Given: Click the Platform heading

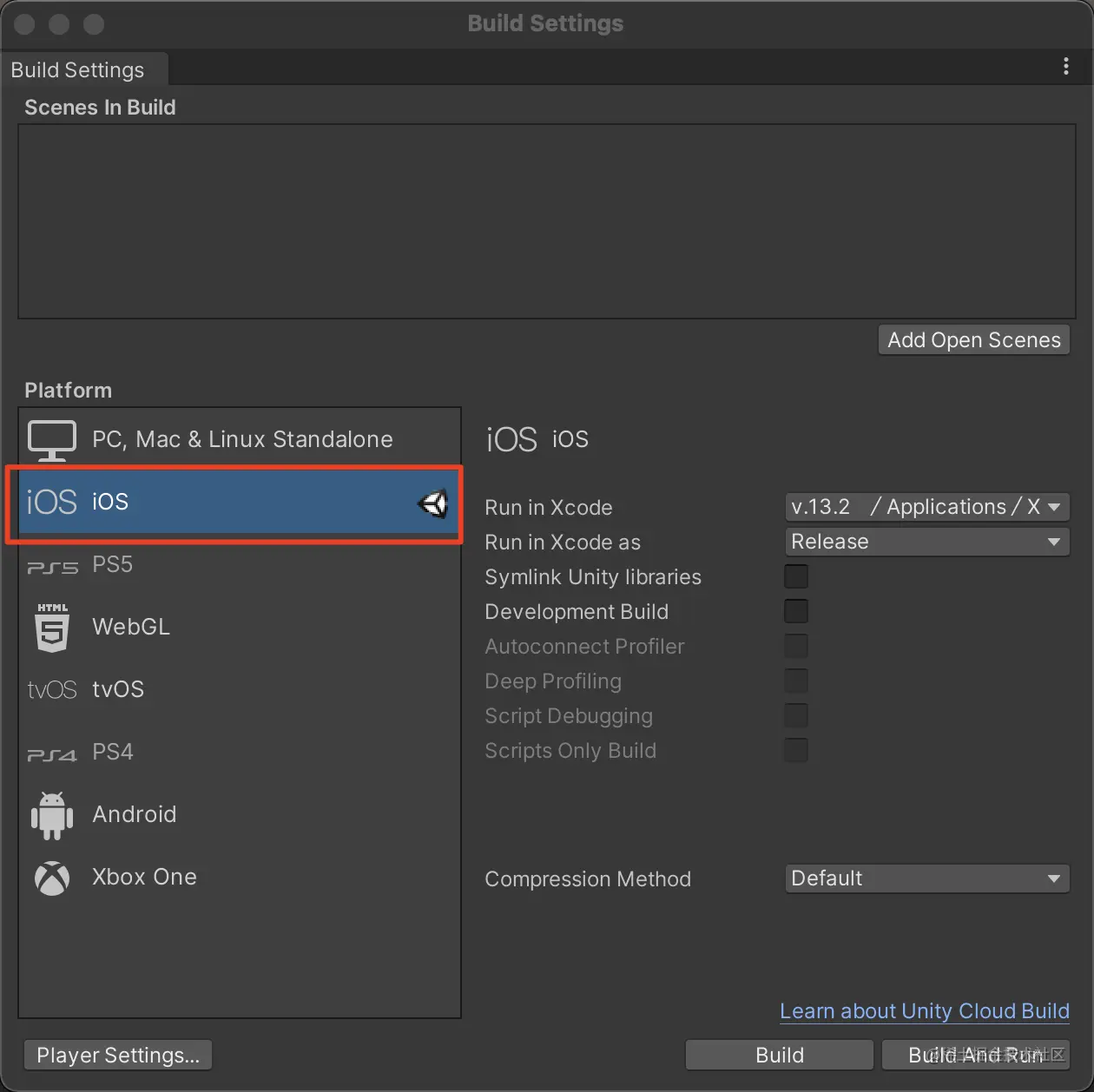Looking at the screenshot, I should point(68,391).
